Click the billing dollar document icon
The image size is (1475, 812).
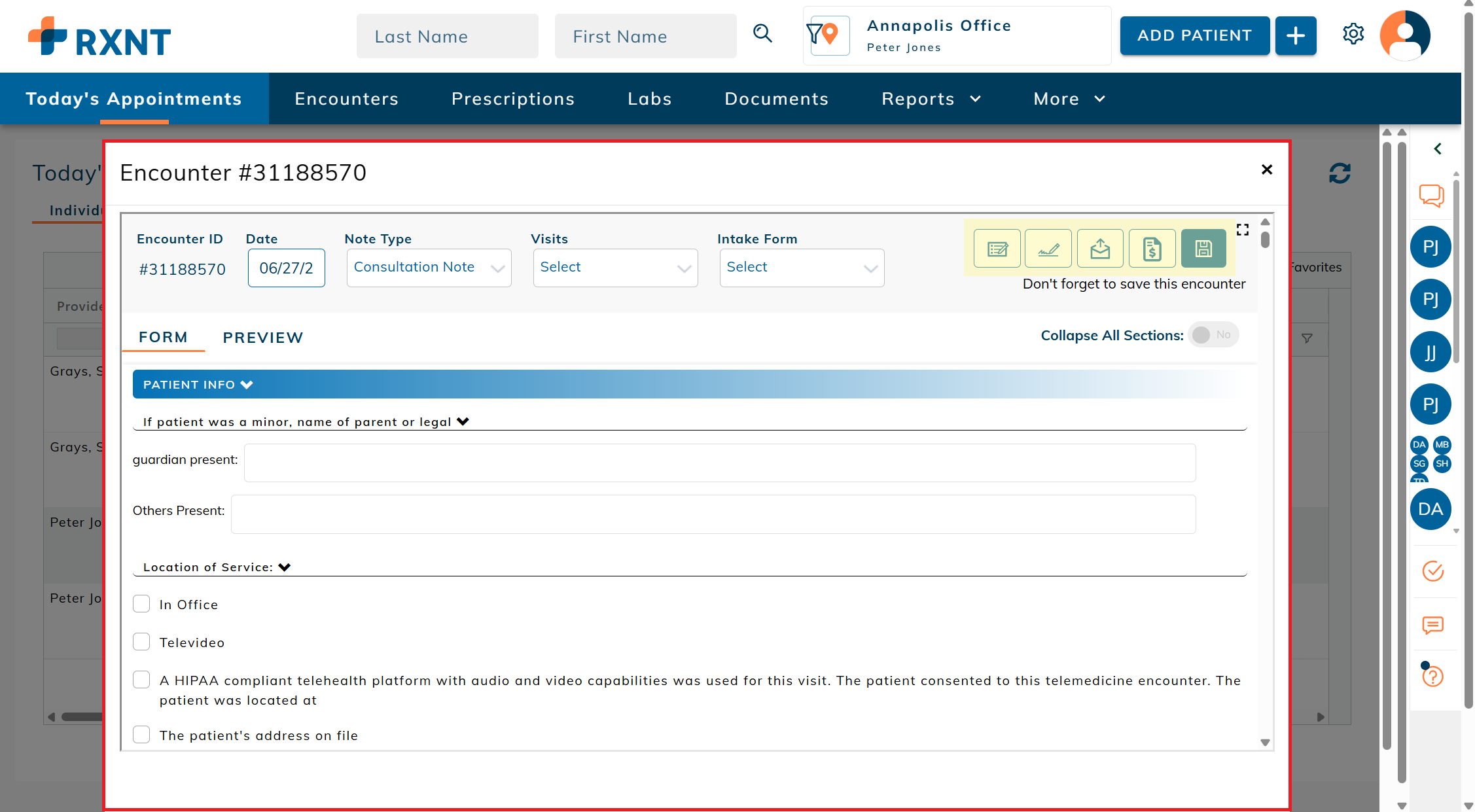(1152, 249)
